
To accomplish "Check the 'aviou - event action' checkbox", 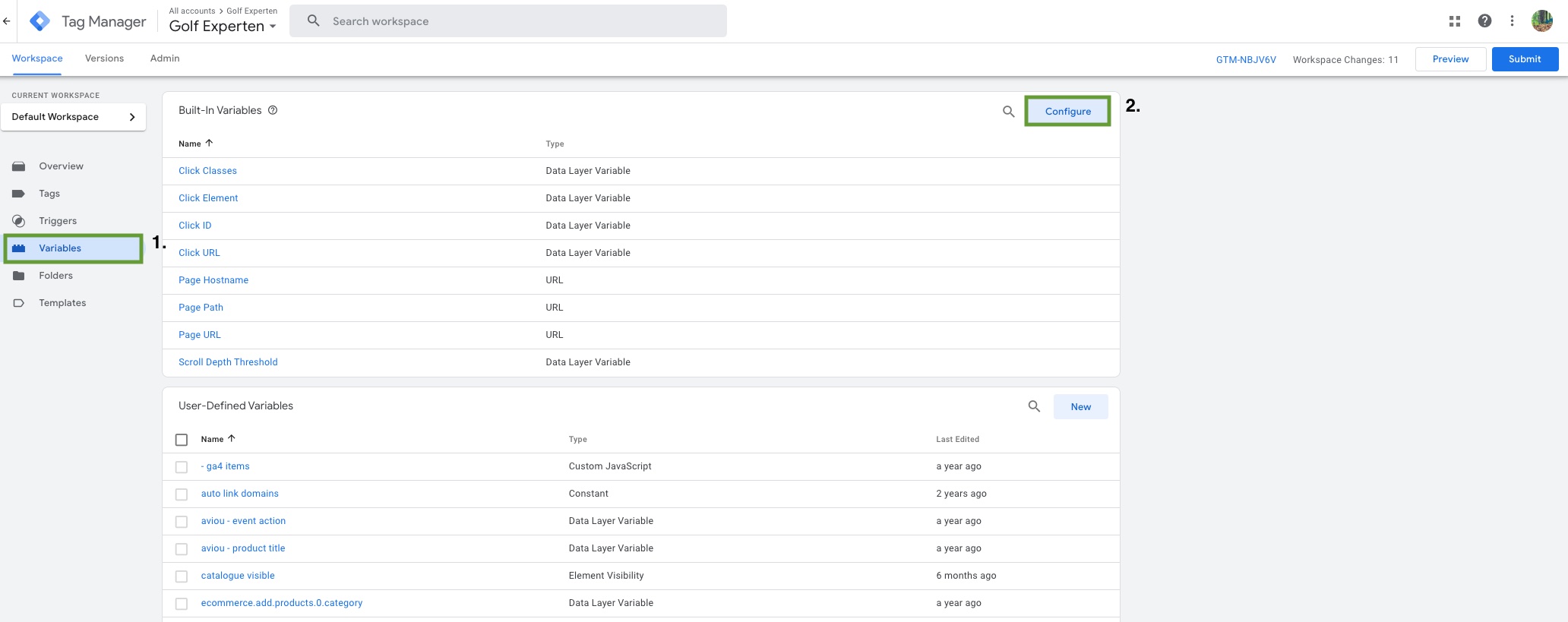I will [182, 522].
